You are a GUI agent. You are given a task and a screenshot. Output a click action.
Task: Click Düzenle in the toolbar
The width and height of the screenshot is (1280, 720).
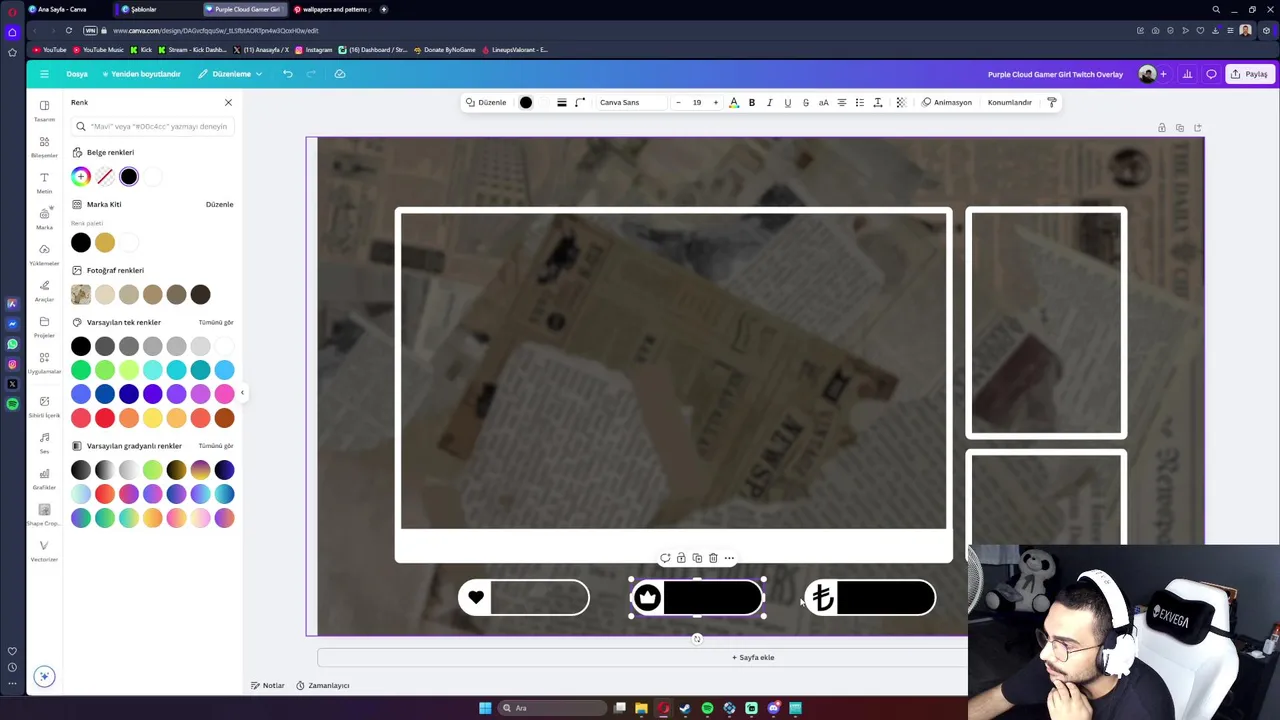[x=486, y=102]
